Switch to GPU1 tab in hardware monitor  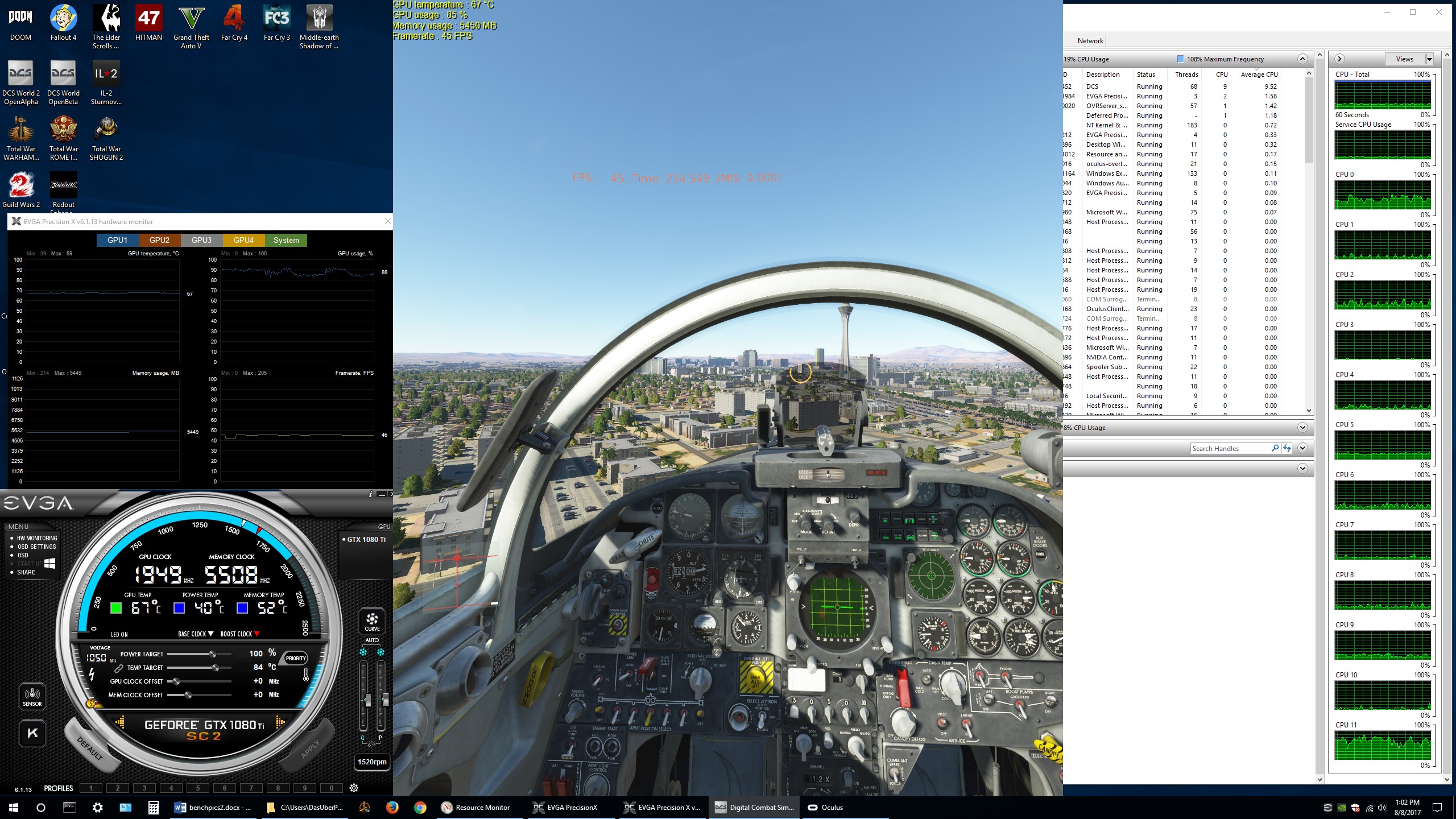(x=117, y=240)
